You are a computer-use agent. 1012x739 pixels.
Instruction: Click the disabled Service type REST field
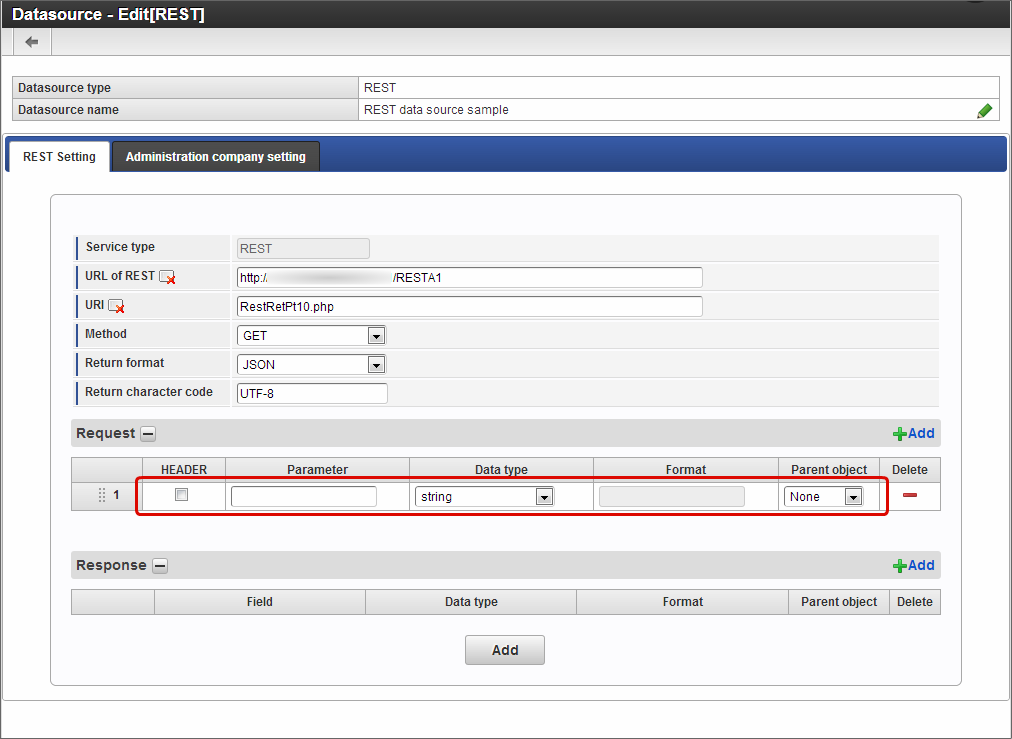303,248
